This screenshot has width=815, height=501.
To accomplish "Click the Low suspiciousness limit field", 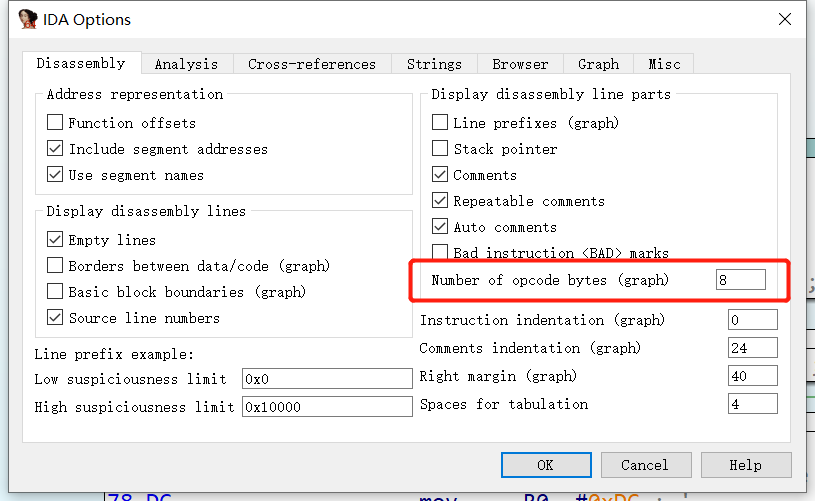I will click(327, 379).
